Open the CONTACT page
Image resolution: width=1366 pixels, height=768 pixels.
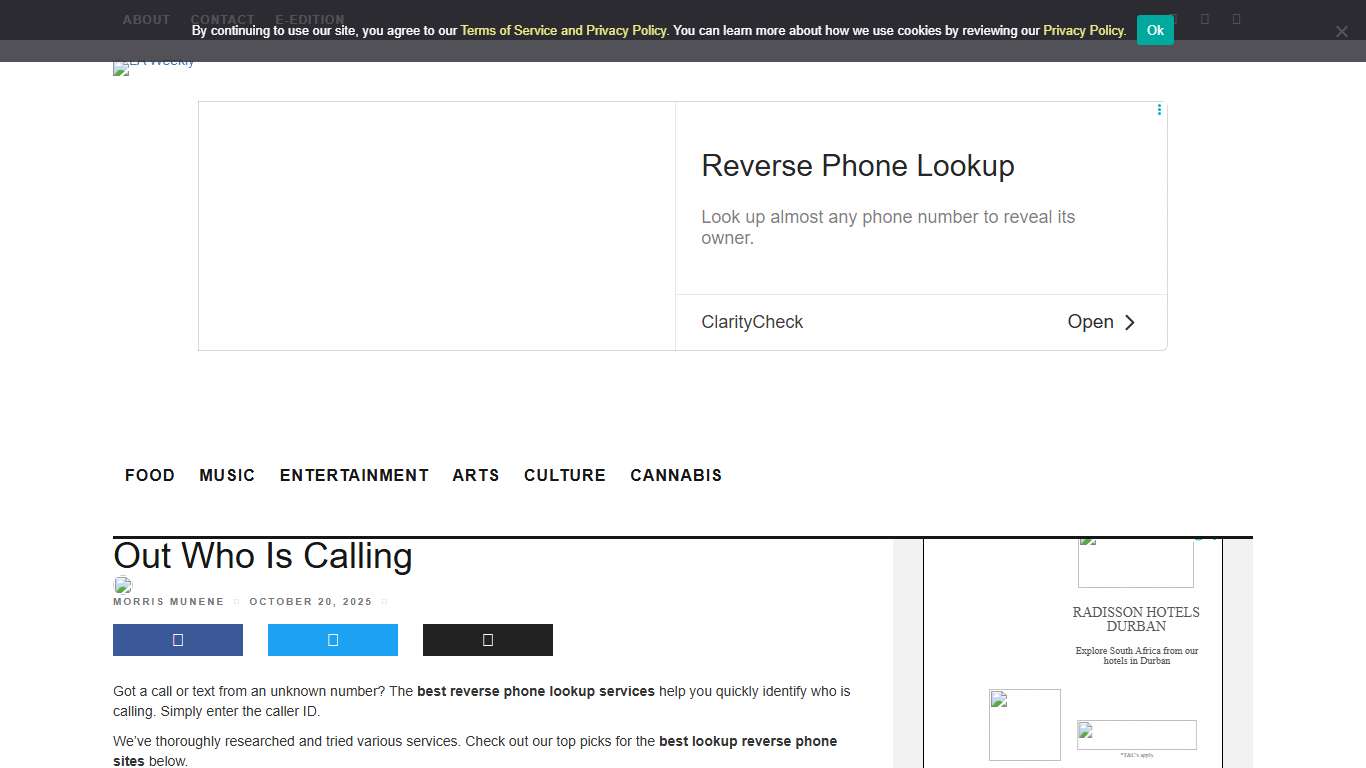(222, 19)
